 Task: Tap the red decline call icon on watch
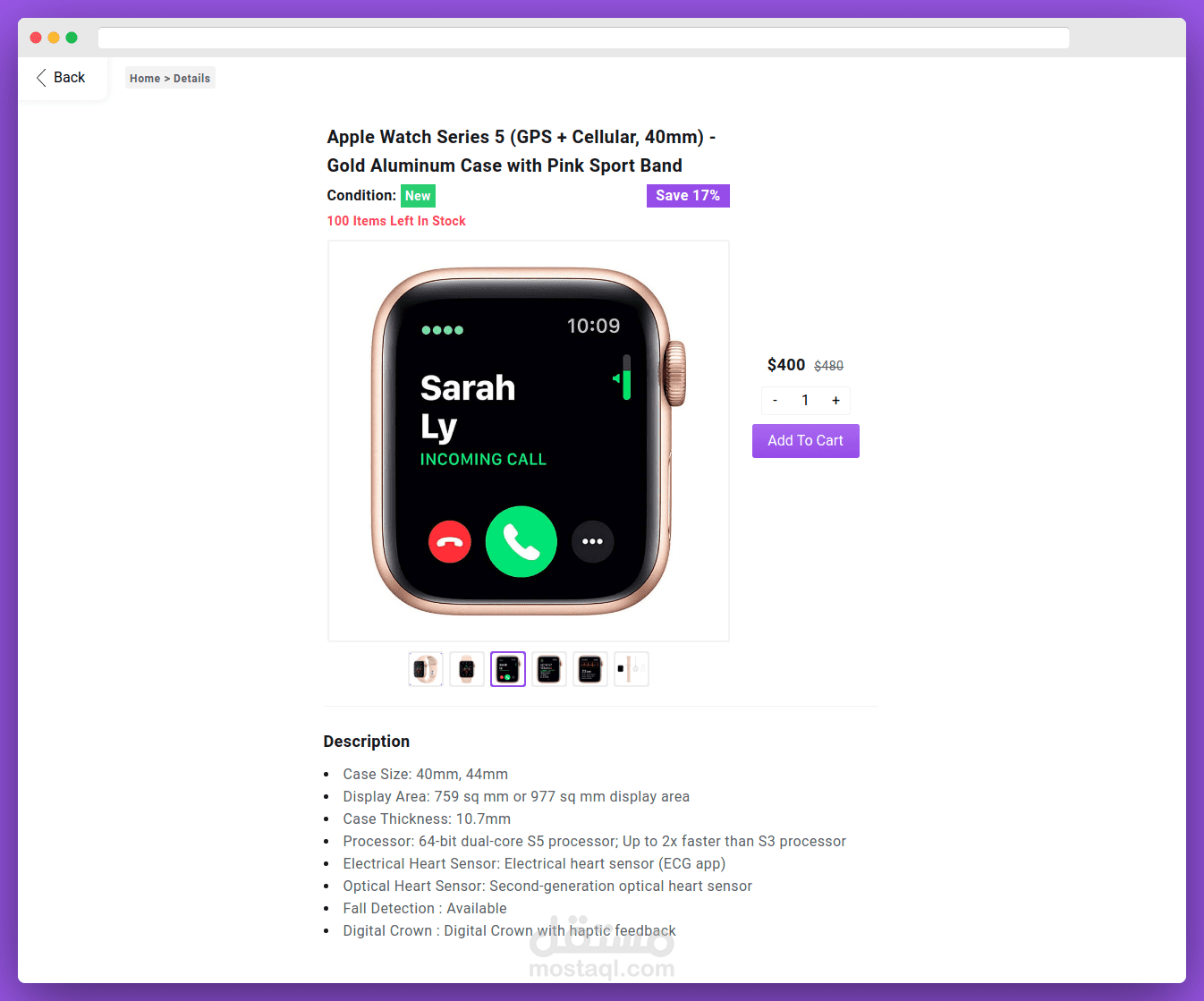pyautogui.click(x=450, y=542)
